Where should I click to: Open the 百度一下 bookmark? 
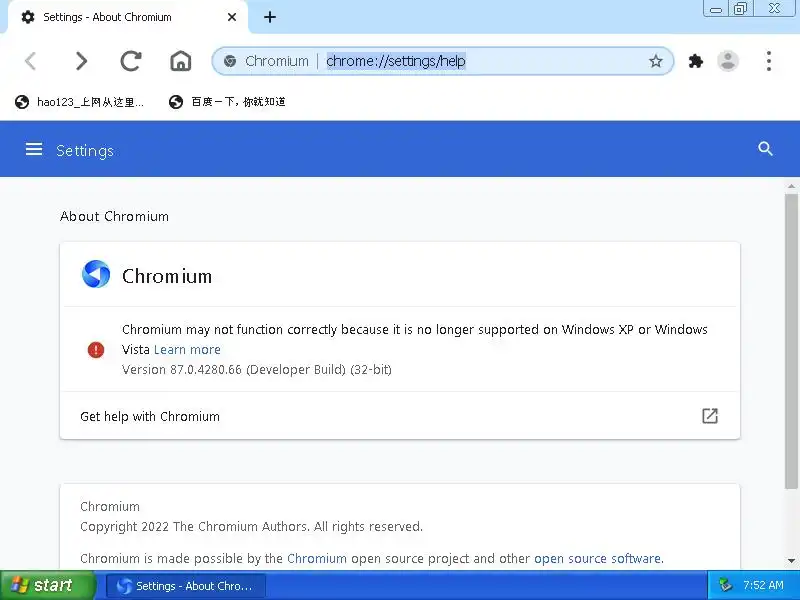227,102
